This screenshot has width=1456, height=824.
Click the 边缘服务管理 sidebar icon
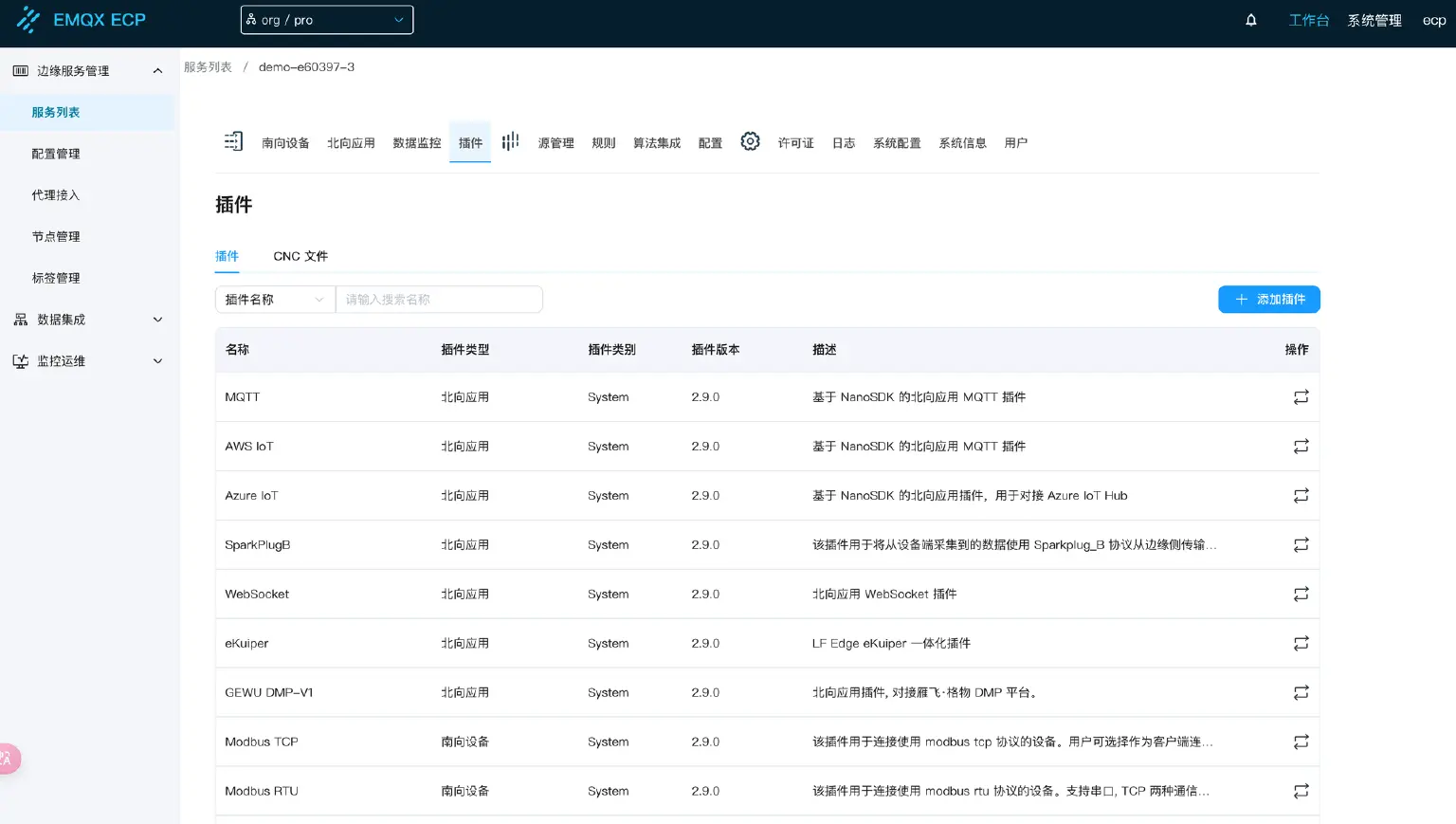(x=21, y=70)
